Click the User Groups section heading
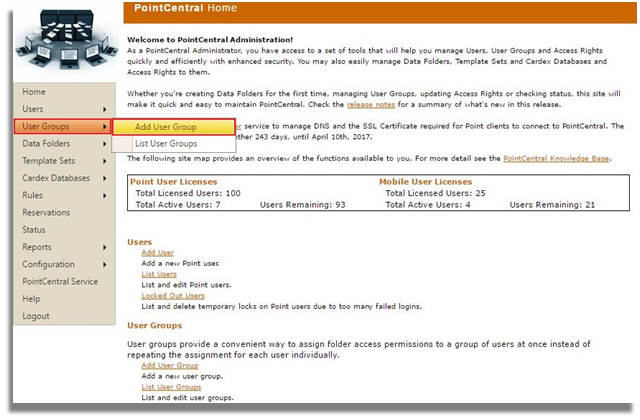Viewport: 640px width, 420px height. [155, 325]
